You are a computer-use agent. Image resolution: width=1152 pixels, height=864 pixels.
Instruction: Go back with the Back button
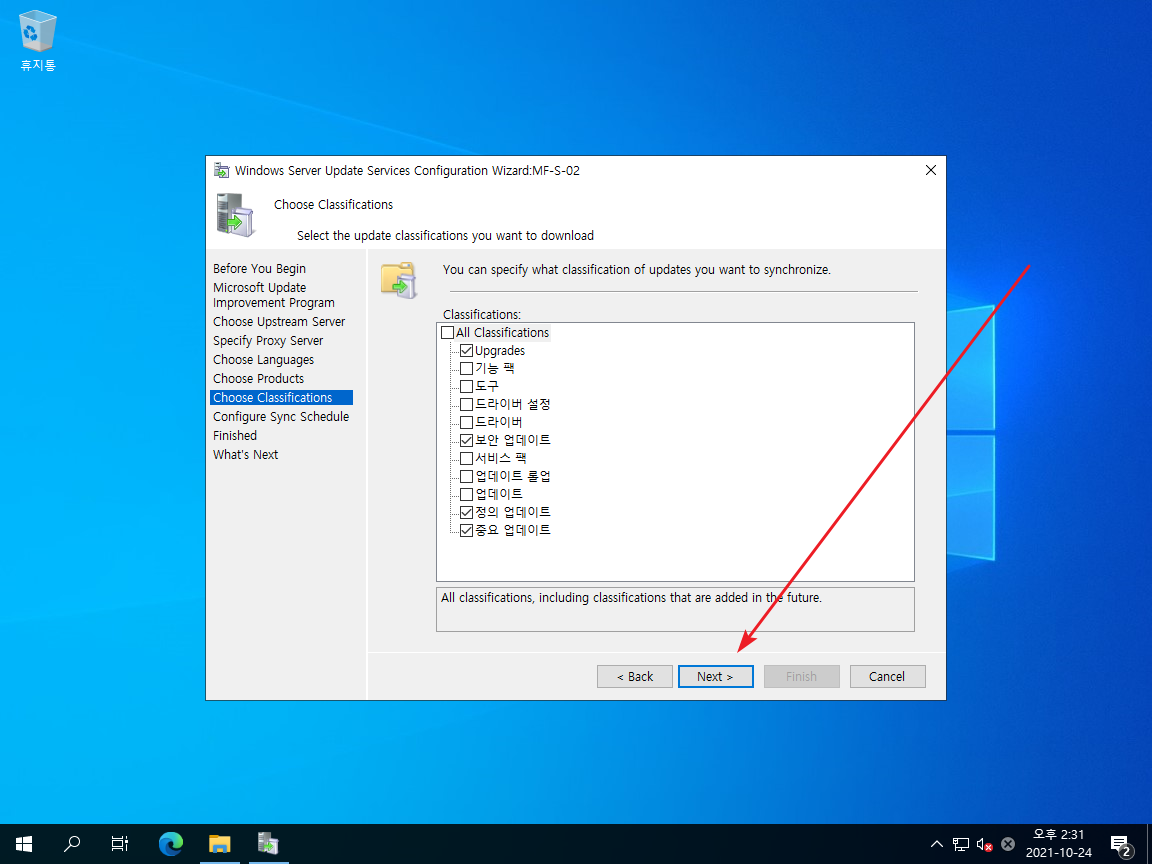click(x=635, y=677)
